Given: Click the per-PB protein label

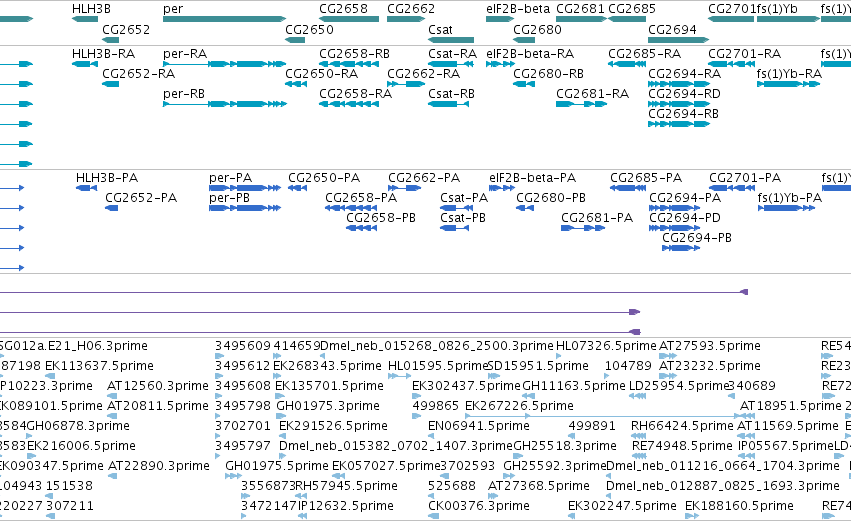Looking at the screenshot, I should [230, 198].
